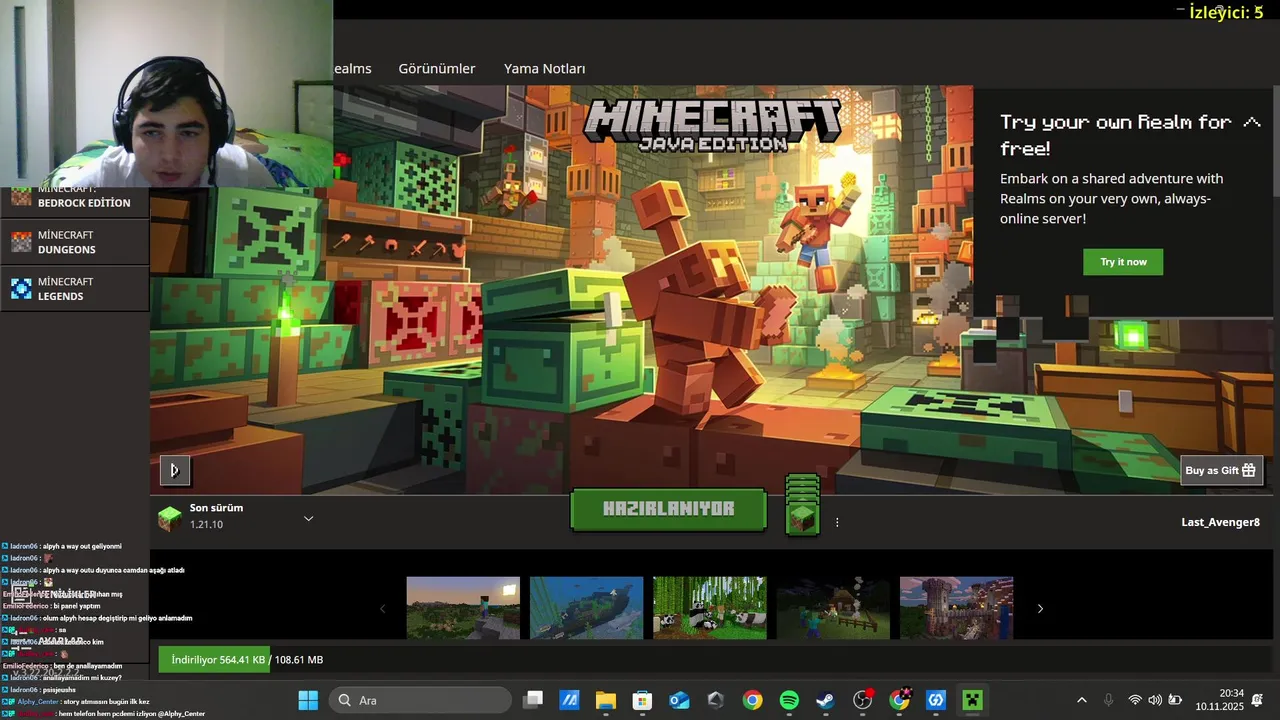Click the stacked chest installations icon
This screenshot has height=720, width=1280.
point(802,505)
